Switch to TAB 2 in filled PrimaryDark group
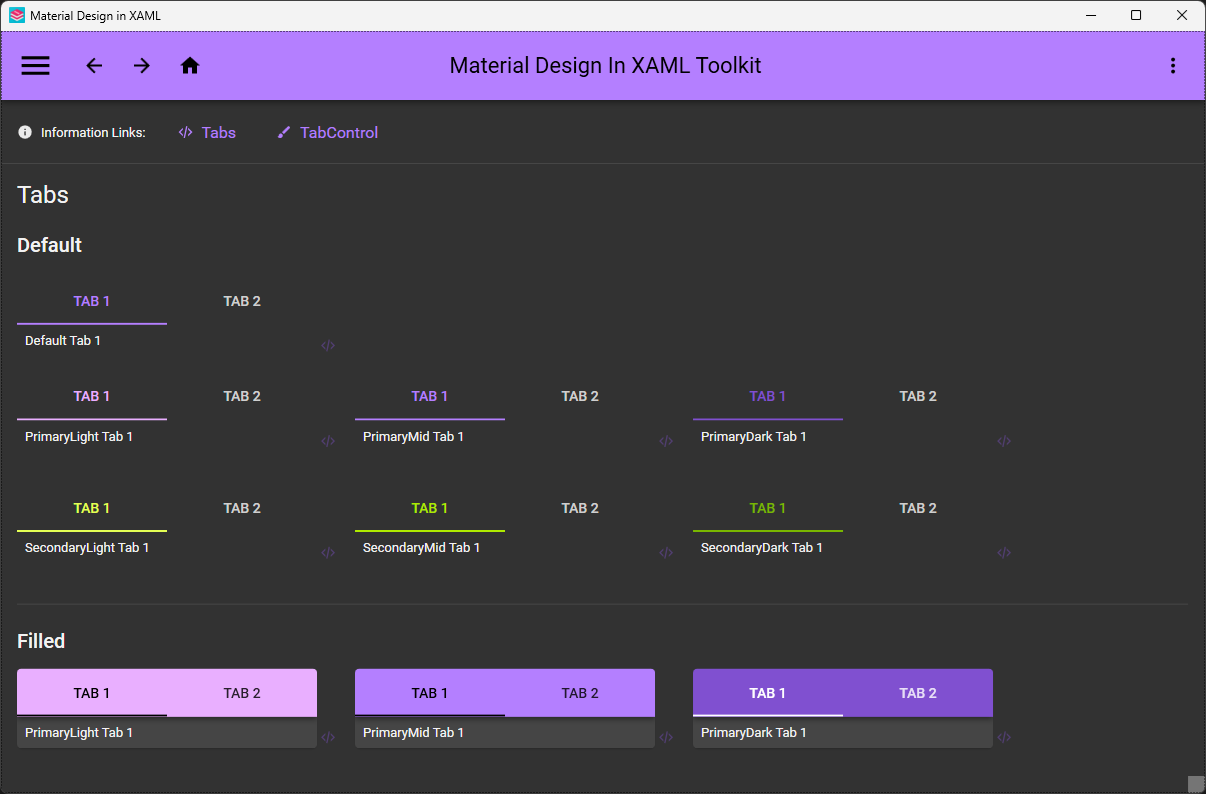The width and height of the screenshot is (1206, 794). (x=918, y=693)
